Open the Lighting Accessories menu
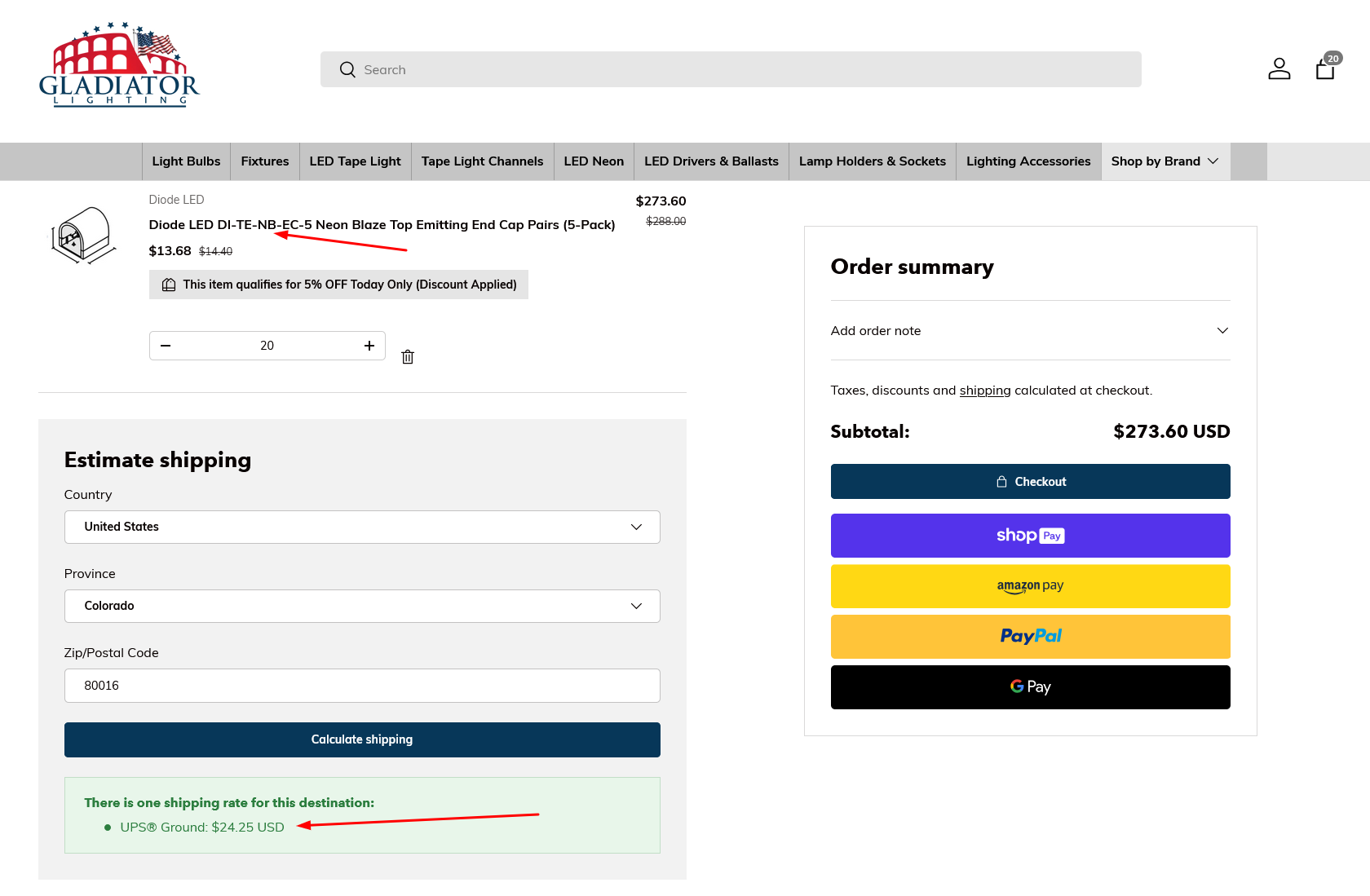1370x896 pixels. click(x=1028, y=161)
